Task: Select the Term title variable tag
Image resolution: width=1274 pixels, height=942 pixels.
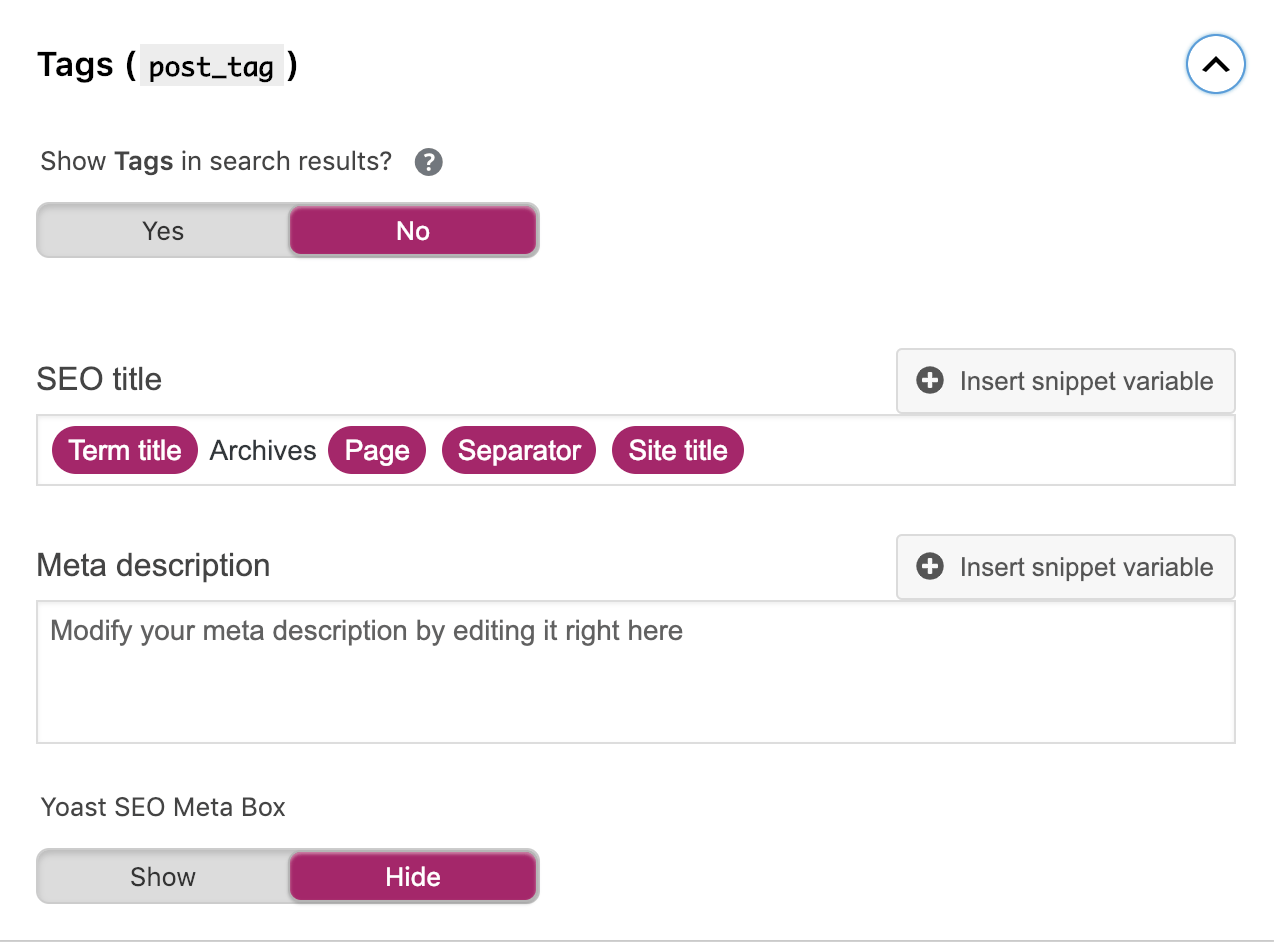Action: click(x=125, y=451)
